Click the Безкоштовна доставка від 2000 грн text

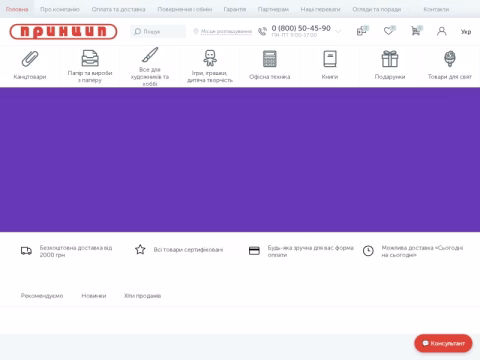tap(76, 251)
